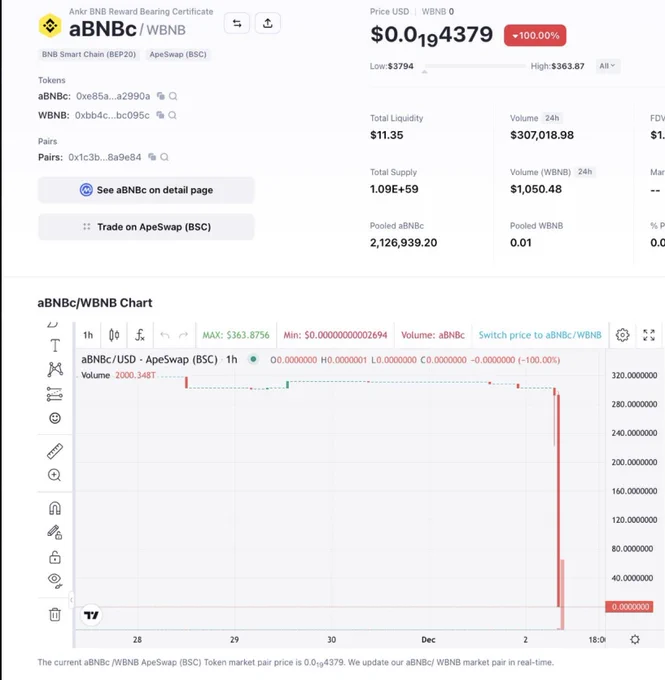This screenshot has width=665, height=680.
Task: Toggle the Magnet mode tool
Action: [x=55, y=508]
